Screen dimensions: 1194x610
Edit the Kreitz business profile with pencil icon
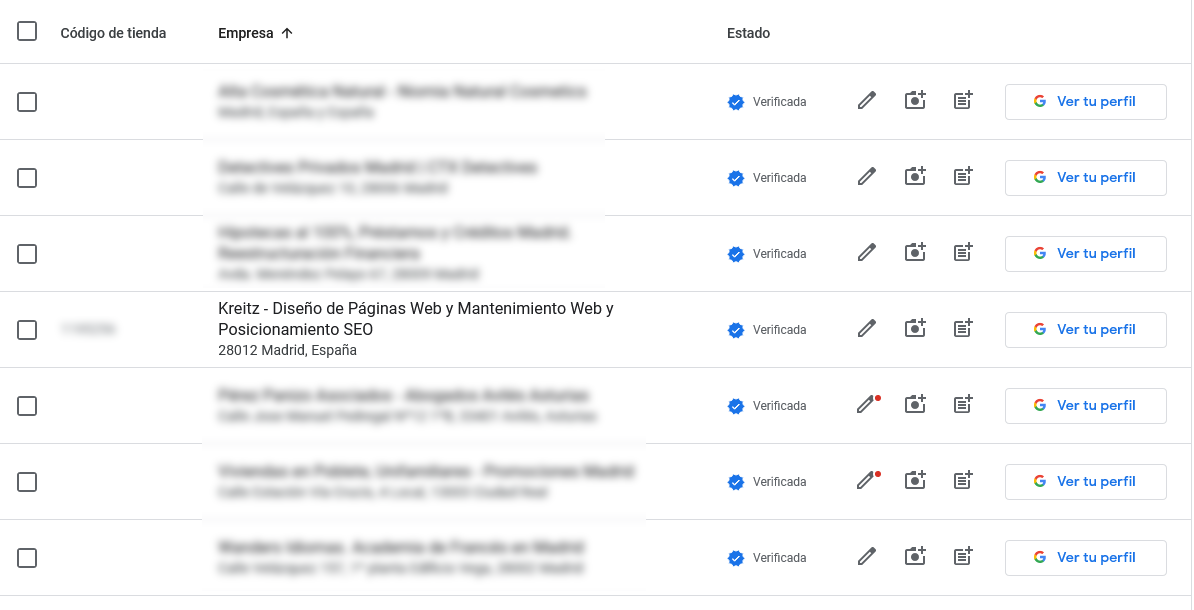[866, 329]
